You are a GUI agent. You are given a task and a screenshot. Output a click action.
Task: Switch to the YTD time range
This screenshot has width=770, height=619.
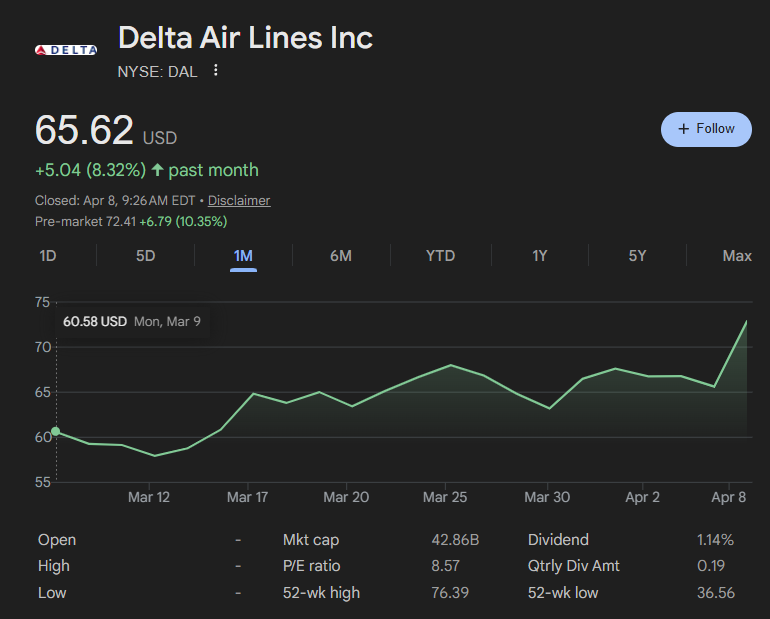pos(440,256)
